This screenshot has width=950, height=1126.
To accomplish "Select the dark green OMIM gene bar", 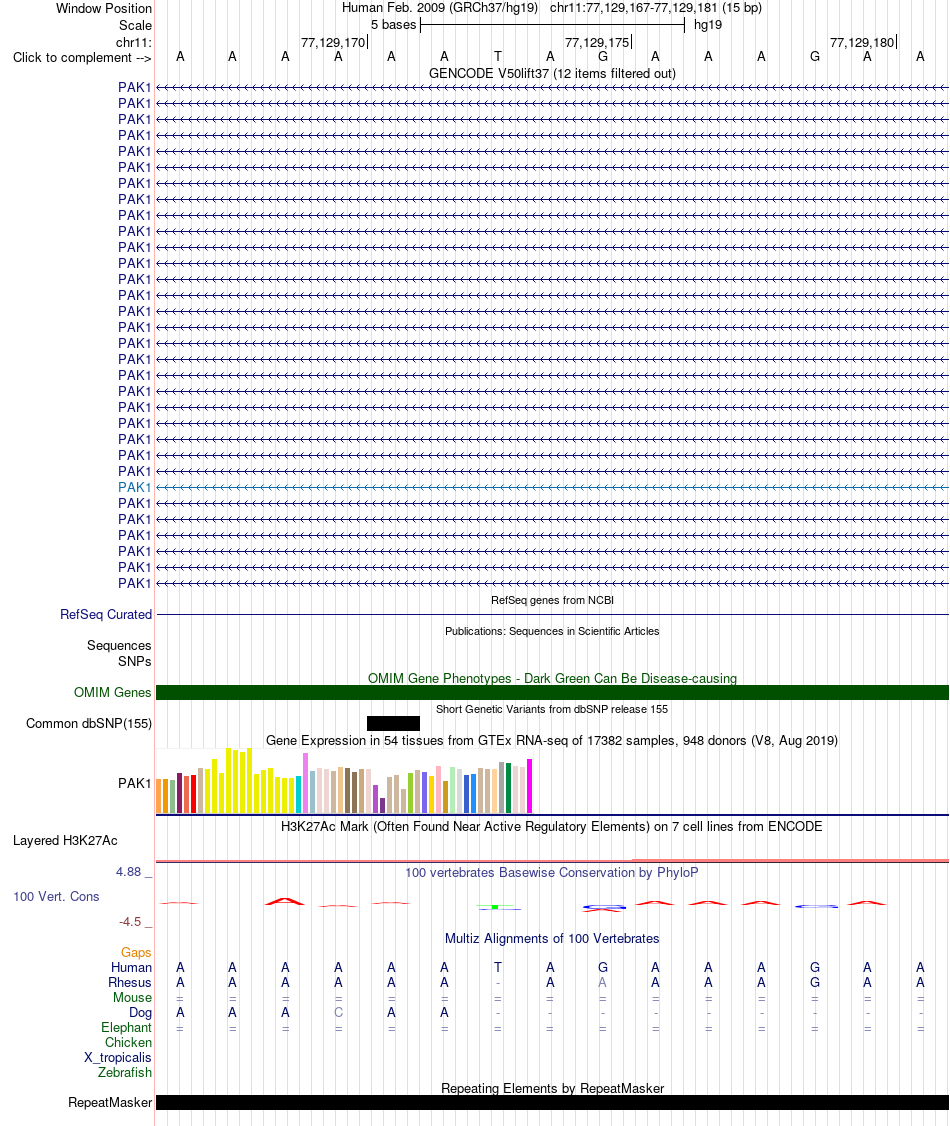I will click(552, 692).
